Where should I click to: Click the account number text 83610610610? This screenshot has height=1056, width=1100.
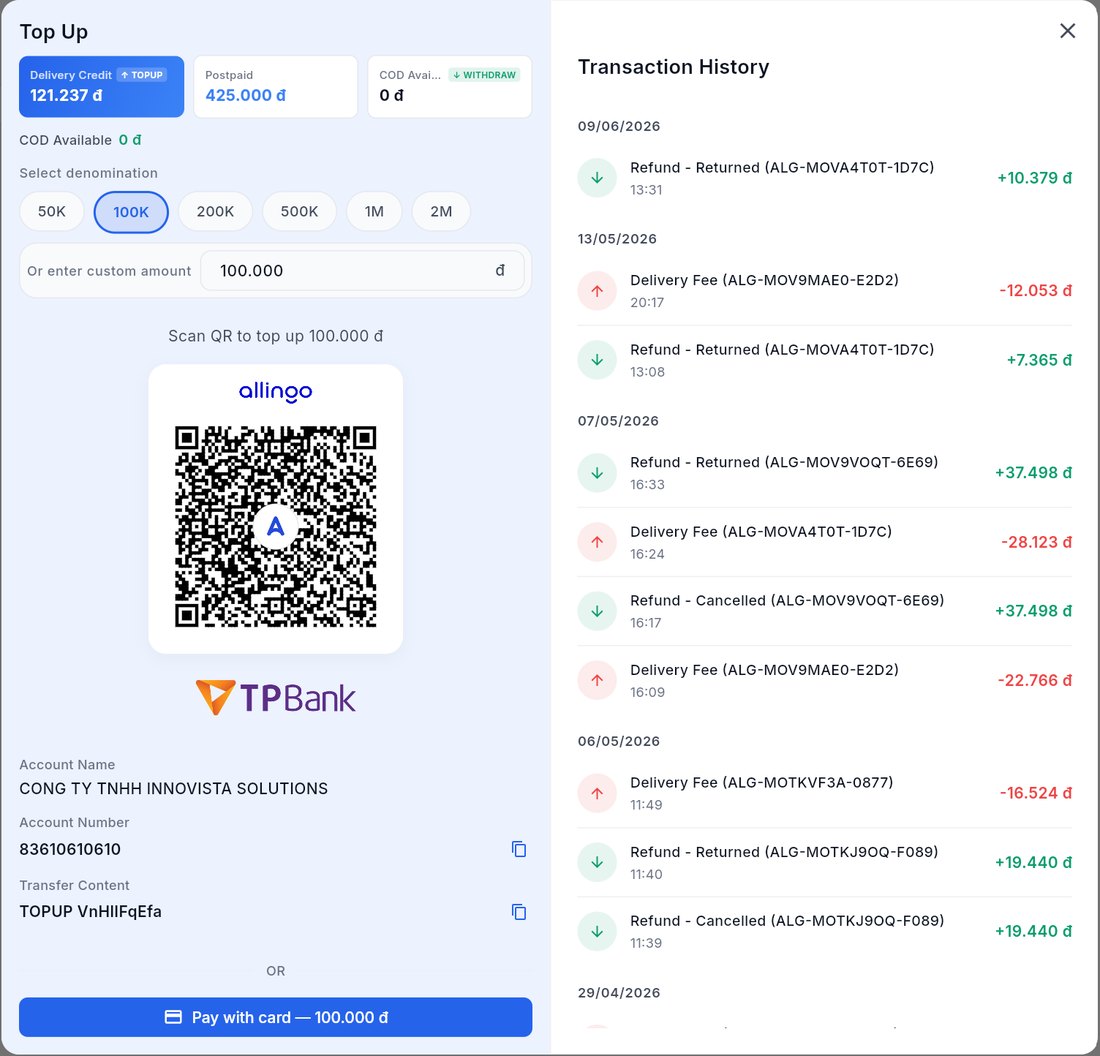tap(70, 849)
